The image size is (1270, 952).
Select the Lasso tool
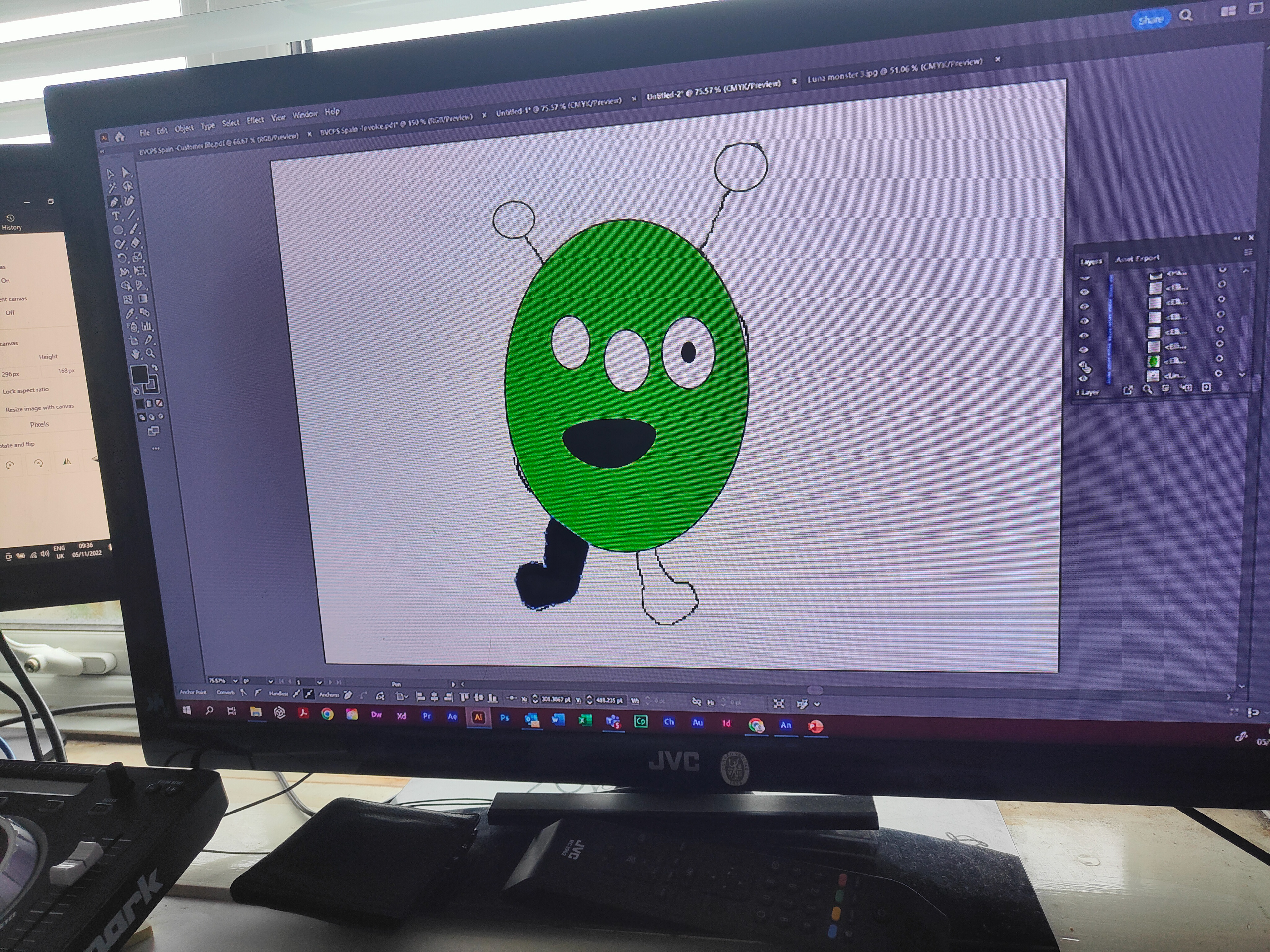(x=127, y=186)
